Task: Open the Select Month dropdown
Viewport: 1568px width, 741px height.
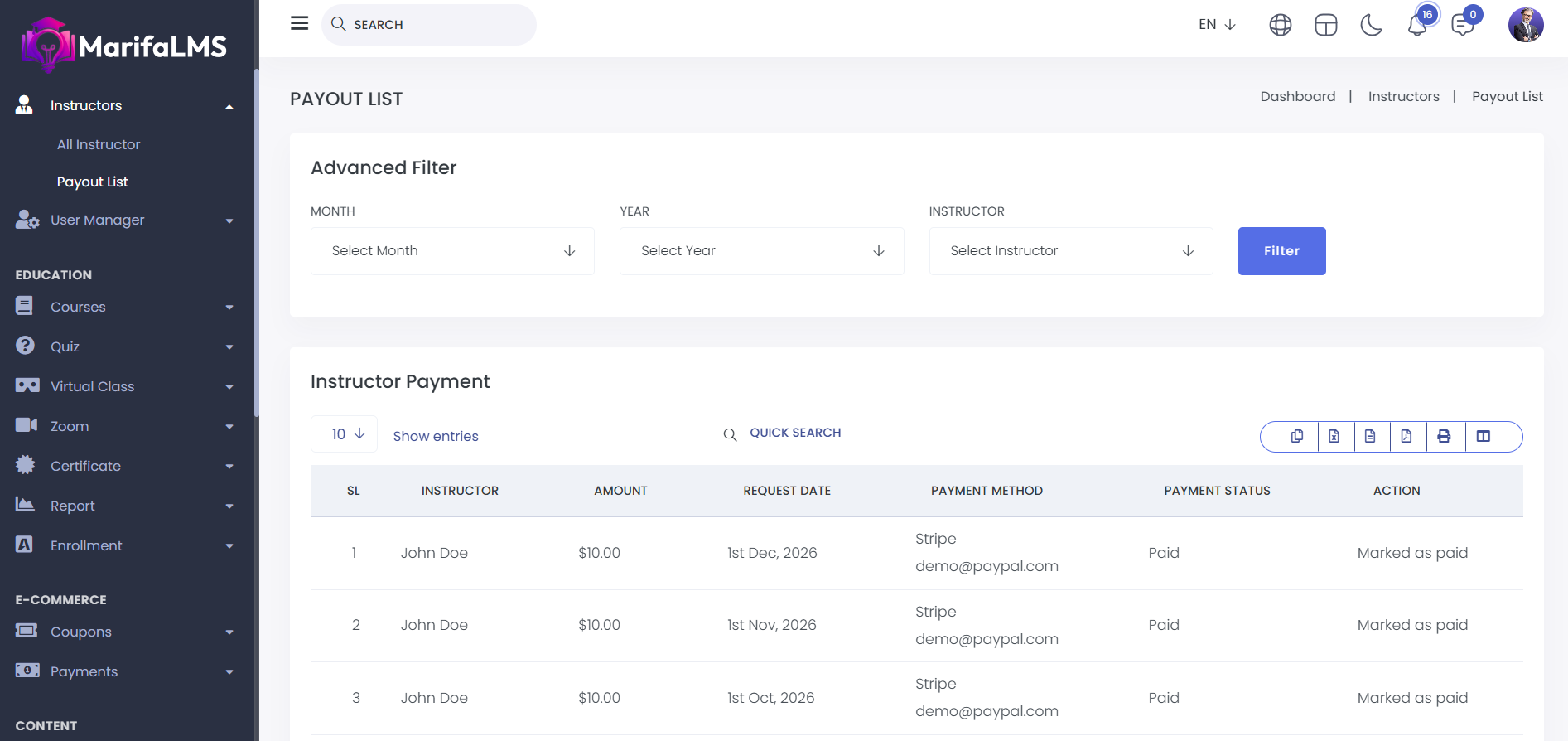Action: [452, 251]
